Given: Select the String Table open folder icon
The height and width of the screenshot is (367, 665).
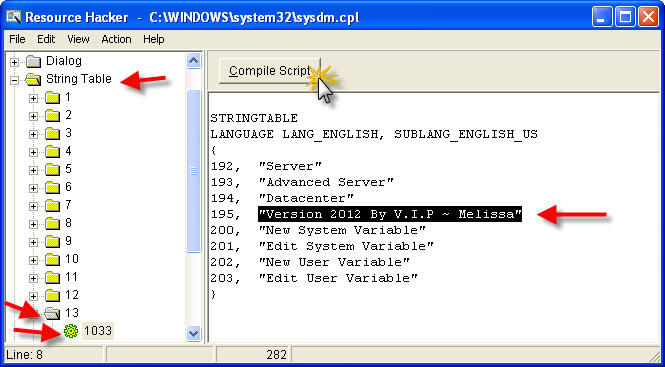Looking at the screenshot, I should (34, 79).
